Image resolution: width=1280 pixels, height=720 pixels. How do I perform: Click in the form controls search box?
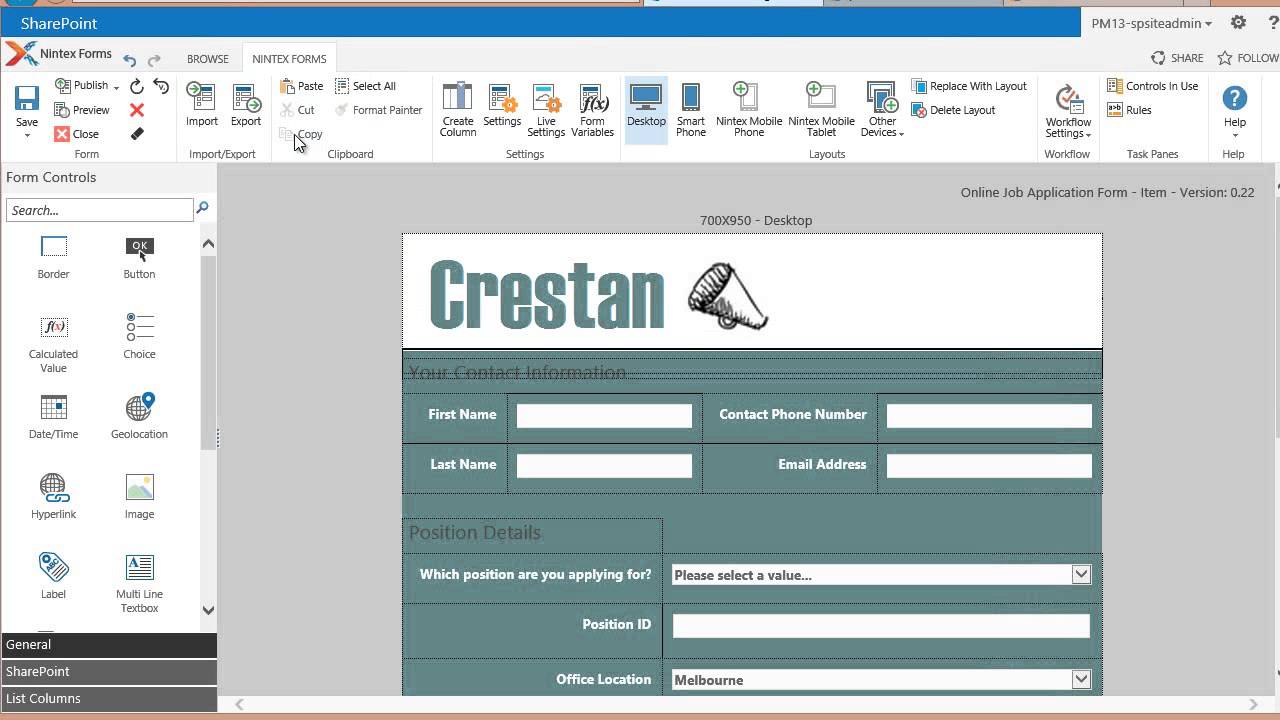[x=99, y=210]
